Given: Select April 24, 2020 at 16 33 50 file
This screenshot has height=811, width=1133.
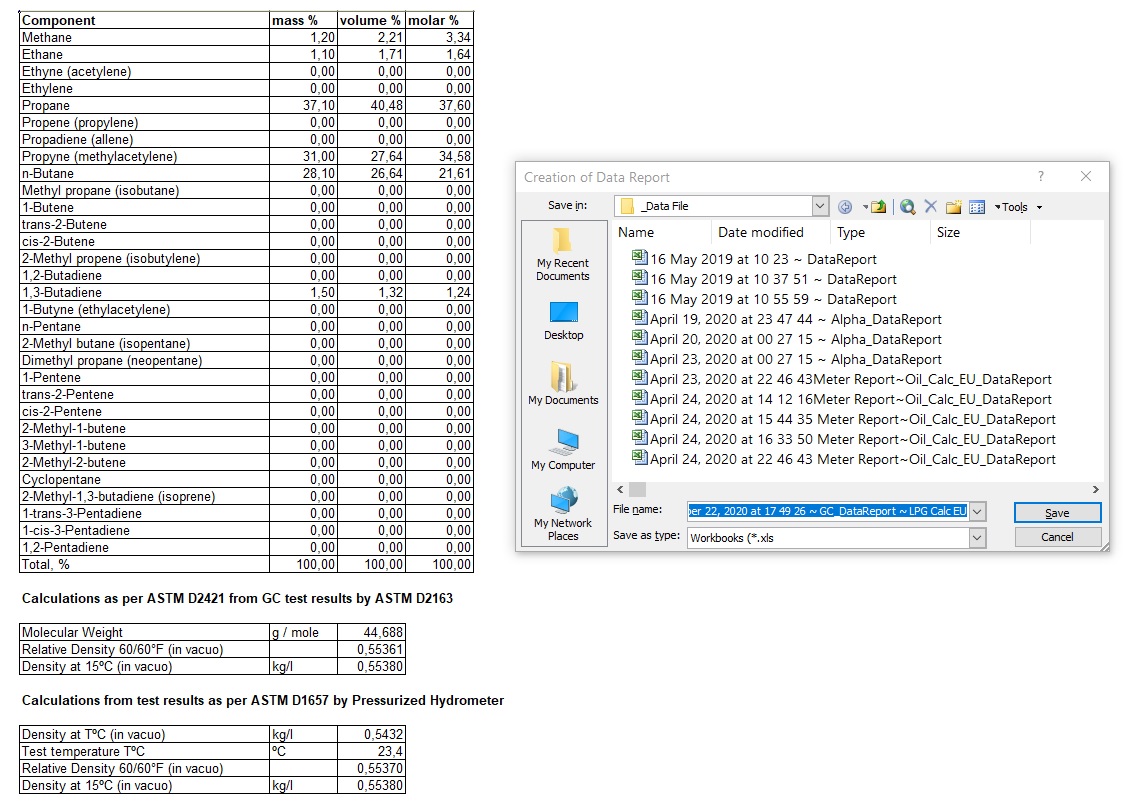Looking at the screenshot, I should (x=844, y=439).
